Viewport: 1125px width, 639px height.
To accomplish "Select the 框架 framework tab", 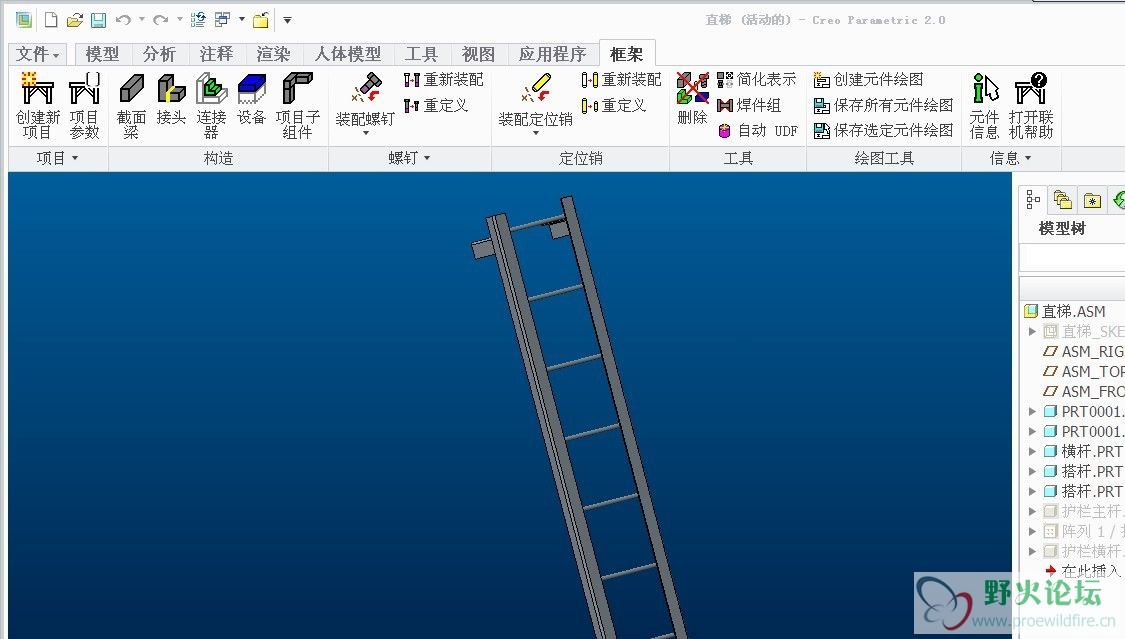I will pyautogui.click(x=626, y=54).
